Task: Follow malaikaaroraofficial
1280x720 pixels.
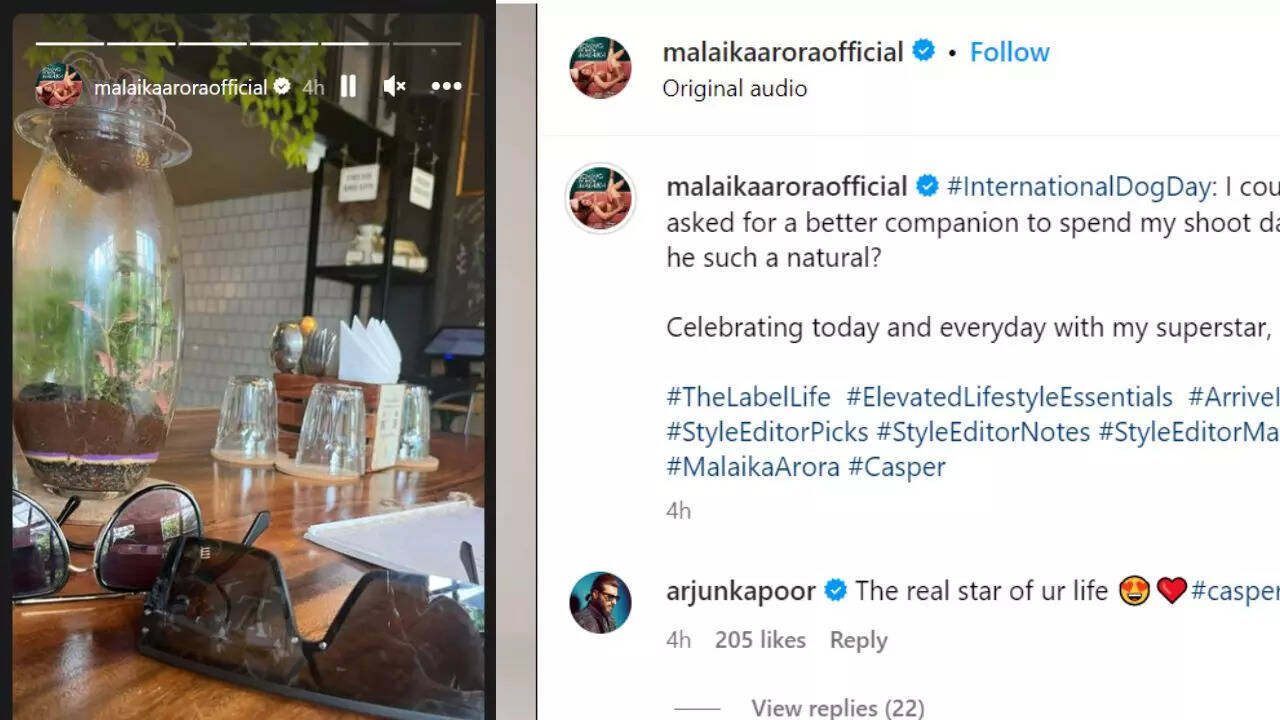Action: point(1009,52)
